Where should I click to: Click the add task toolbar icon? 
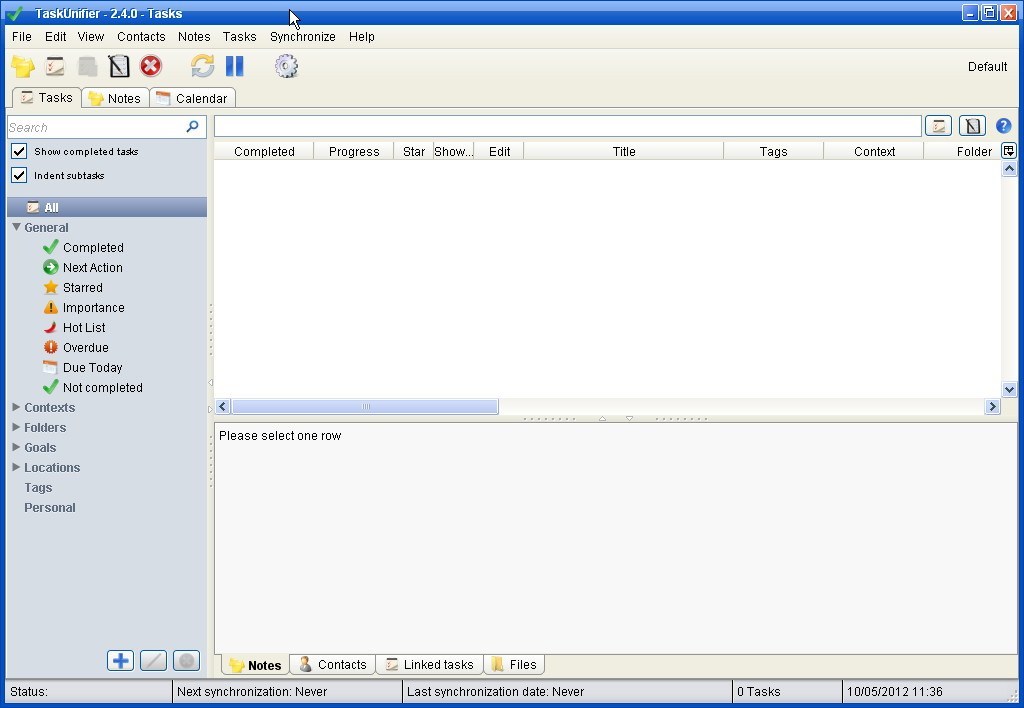tap(55, 66)
